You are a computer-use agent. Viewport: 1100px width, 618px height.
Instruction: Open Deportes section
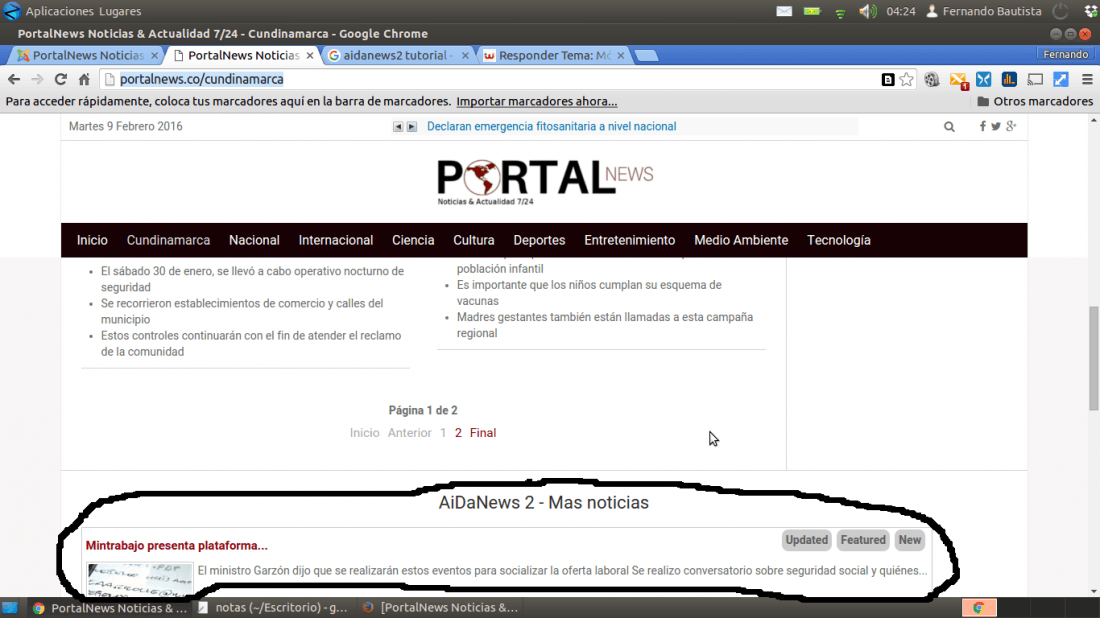pos(539,240)
